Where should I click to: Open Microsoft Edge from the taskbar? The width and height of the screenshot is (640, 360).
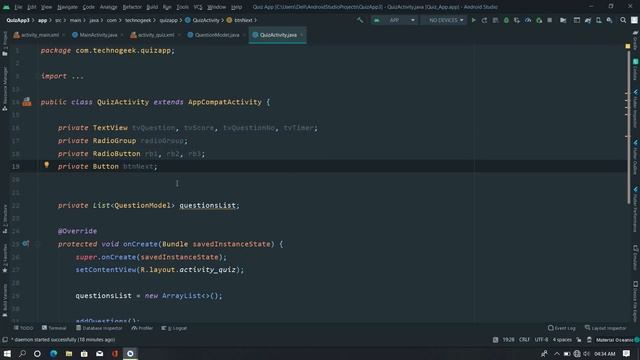click(x=53, y=353)
